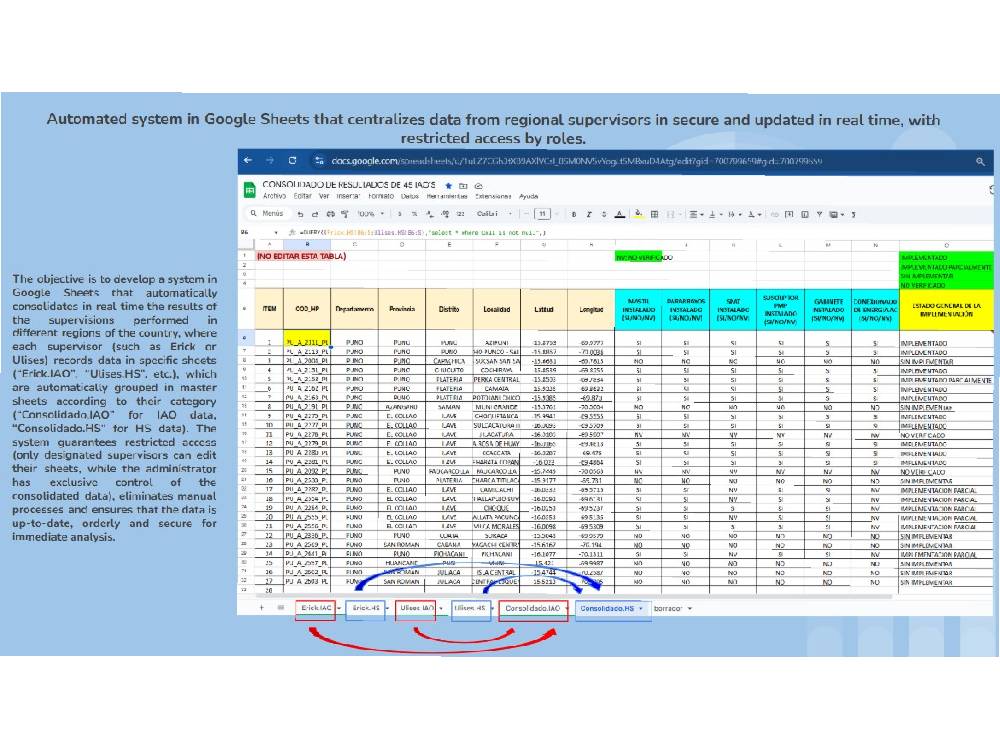Image resolution: width=1000 pixels, height=750 pixels.
Task: Open the borrador tab dropdown arrow
Action: [690, 608]
